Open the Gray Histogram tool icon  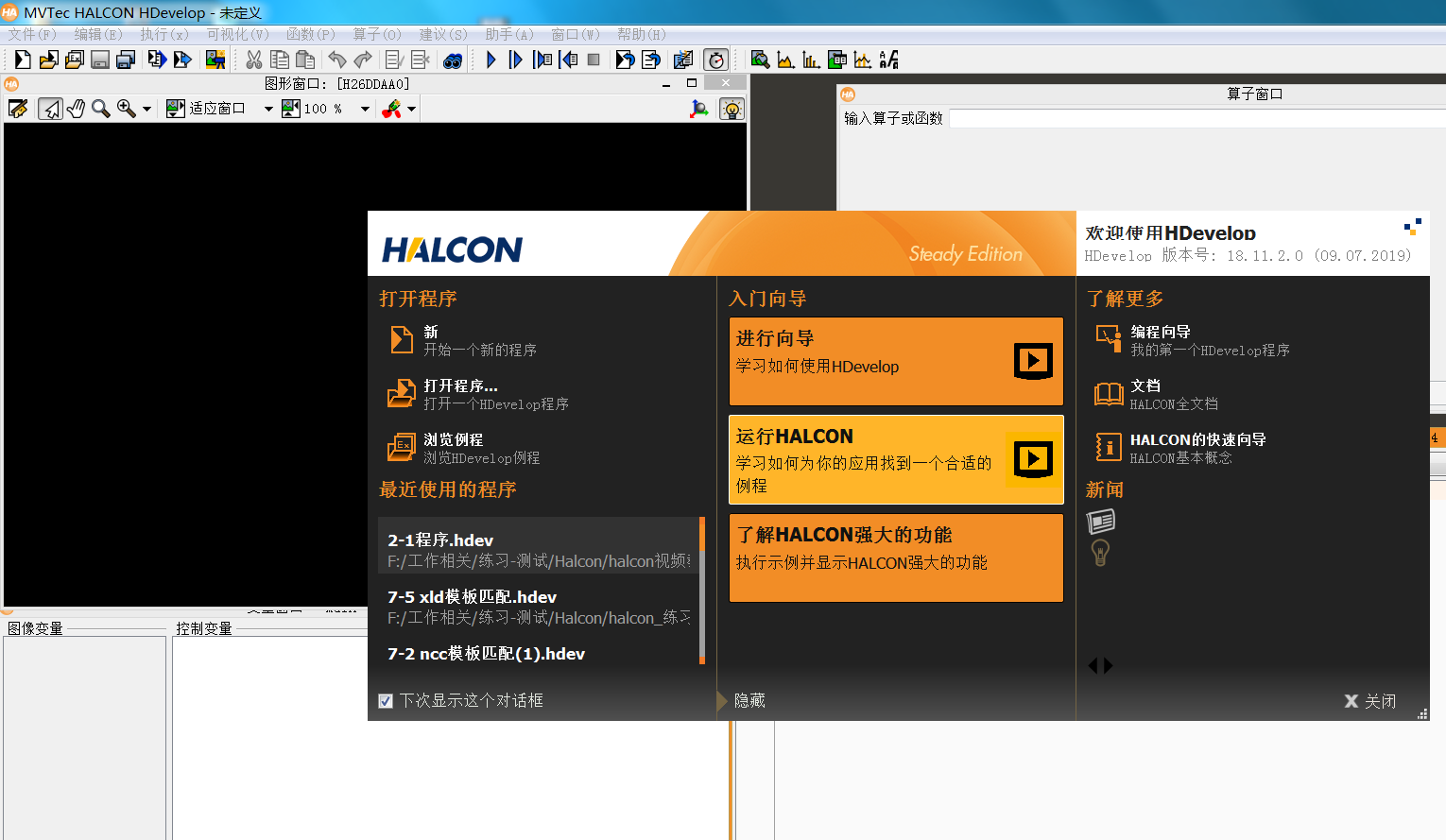pyautogui.click(x=786, y=60)
